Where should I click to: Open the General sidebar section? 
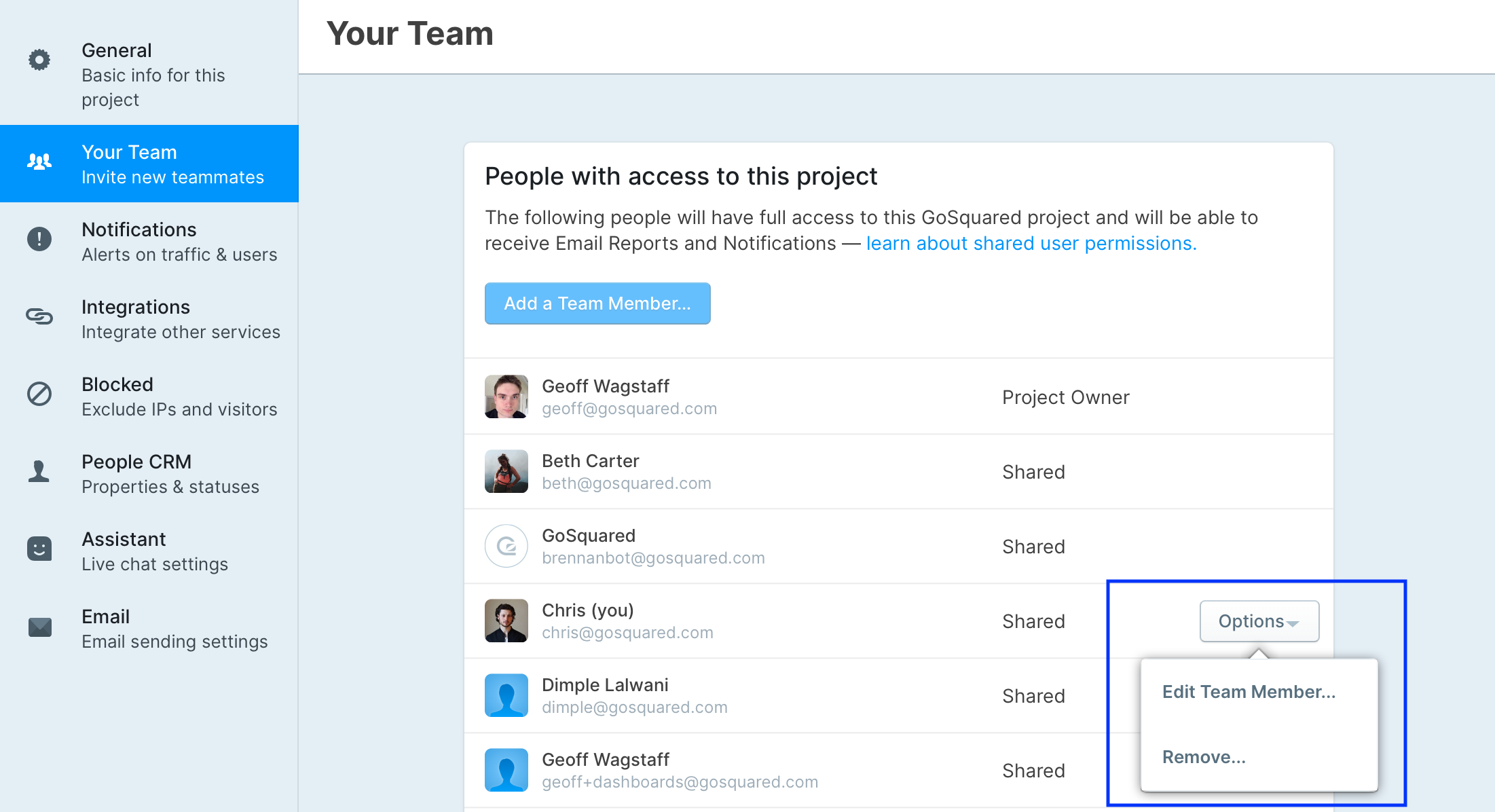(x=149, y=75)
